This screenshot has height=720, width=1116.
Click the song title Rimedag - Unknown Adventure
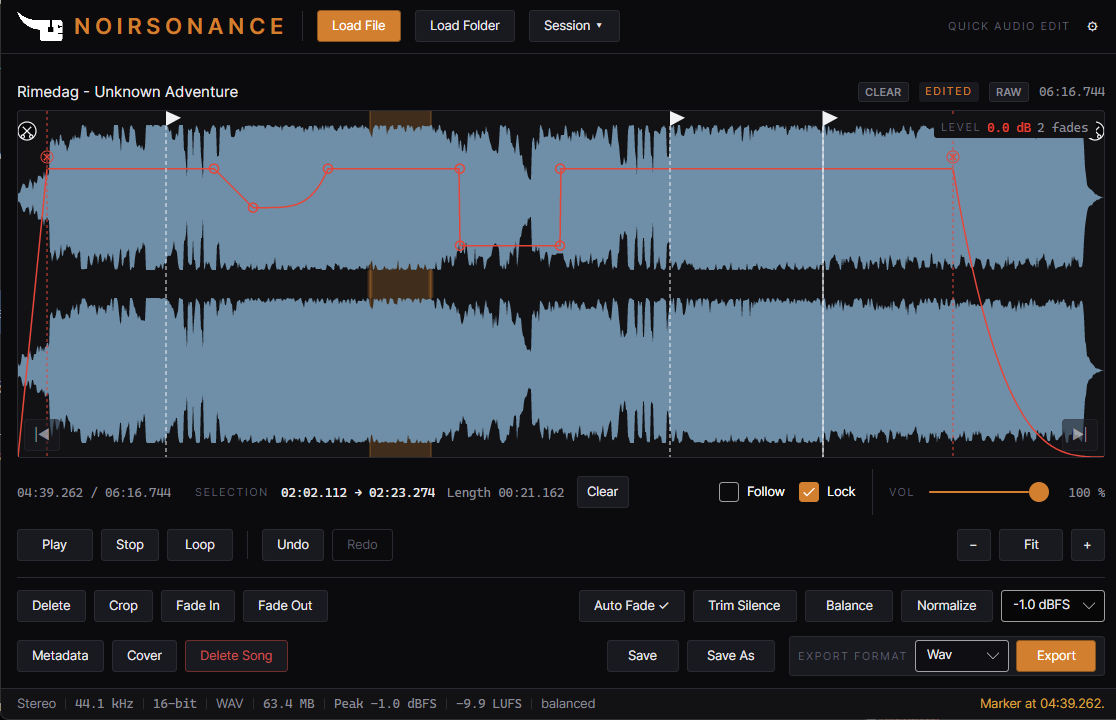[127, 92]
